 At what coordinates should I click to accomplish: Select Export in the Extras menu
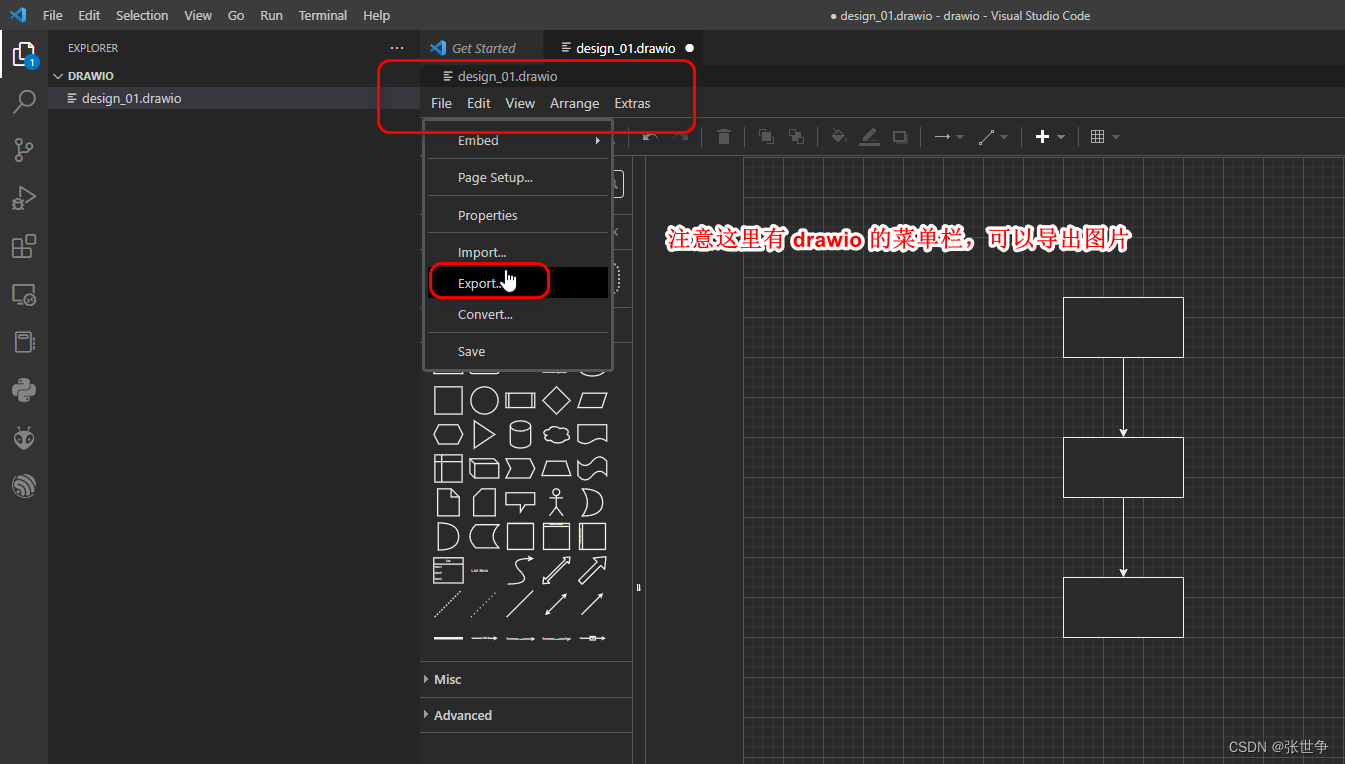482,281
